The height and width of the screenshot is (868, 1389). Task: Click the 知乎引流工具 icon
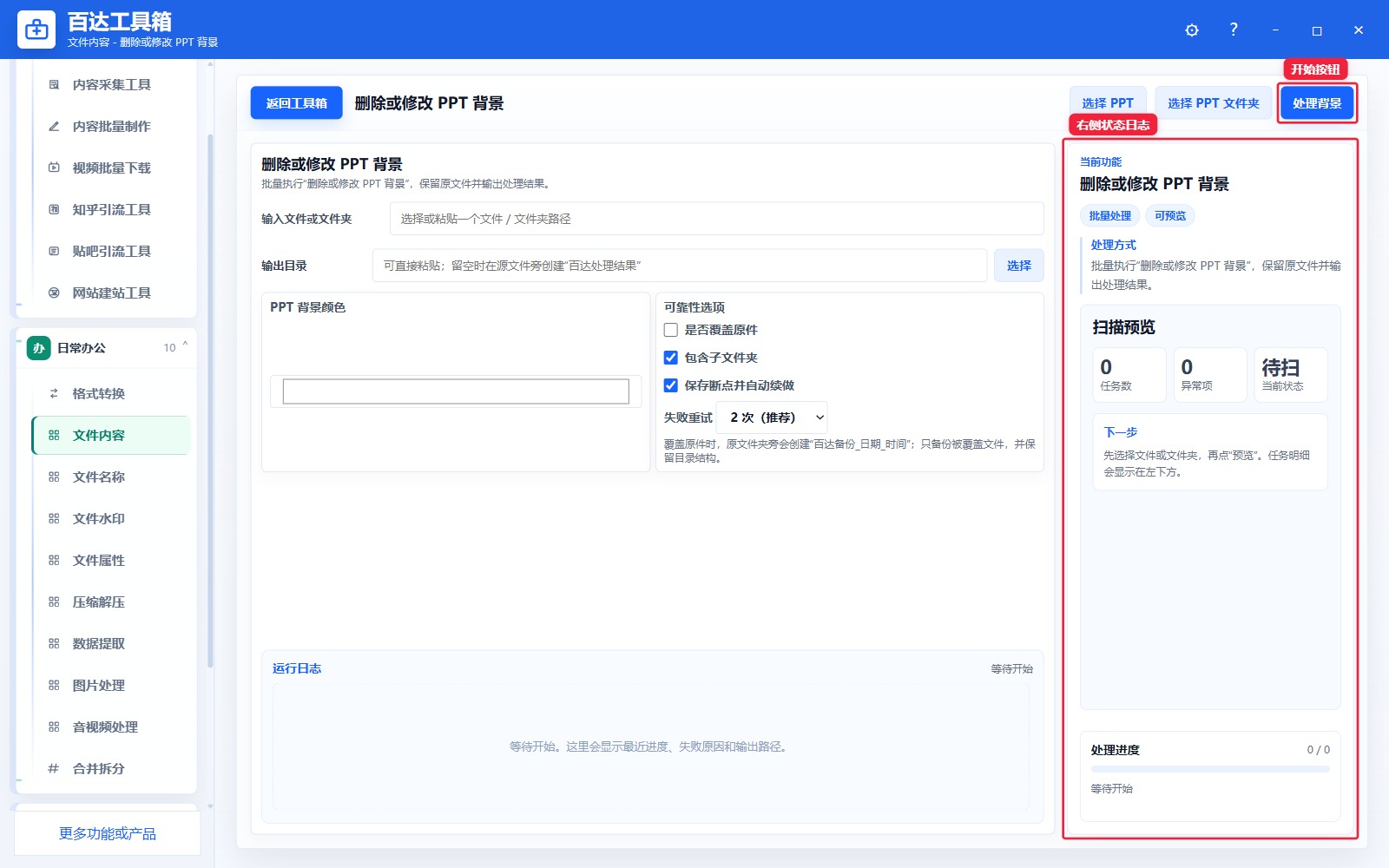[54, 210]
